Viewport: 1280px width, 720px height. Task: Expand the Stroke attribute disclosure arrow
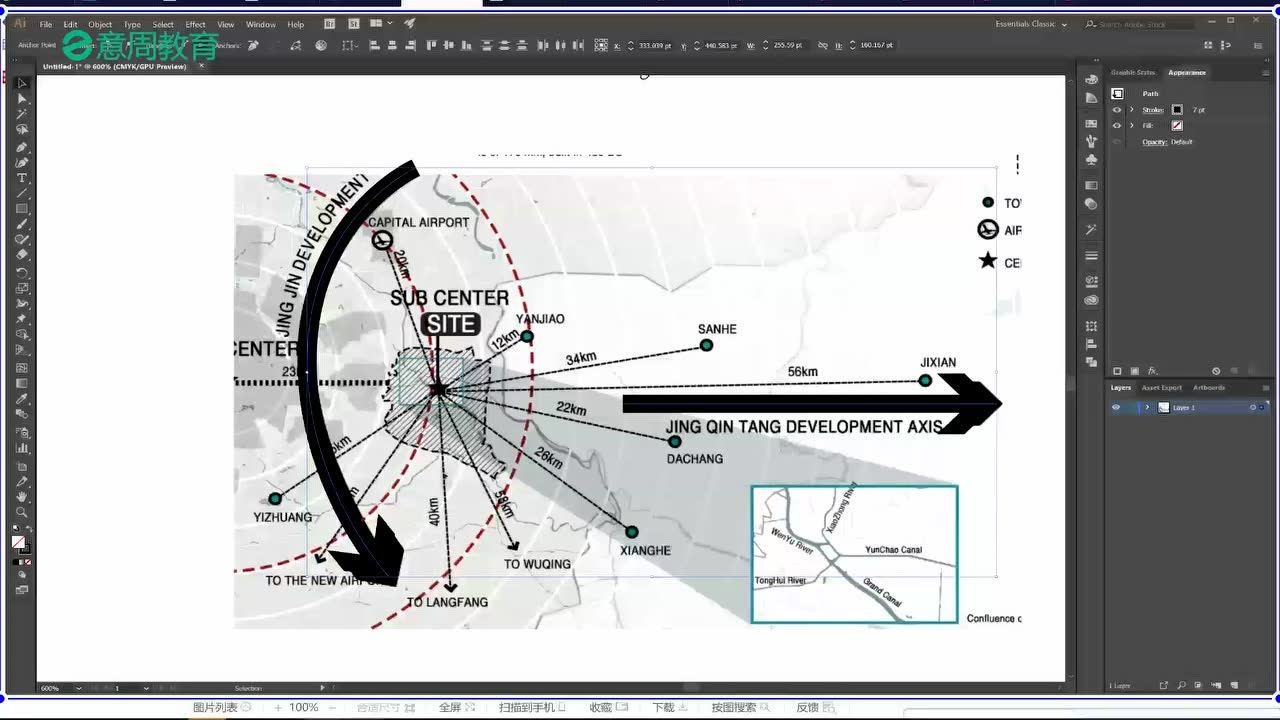pos(1132,110)
